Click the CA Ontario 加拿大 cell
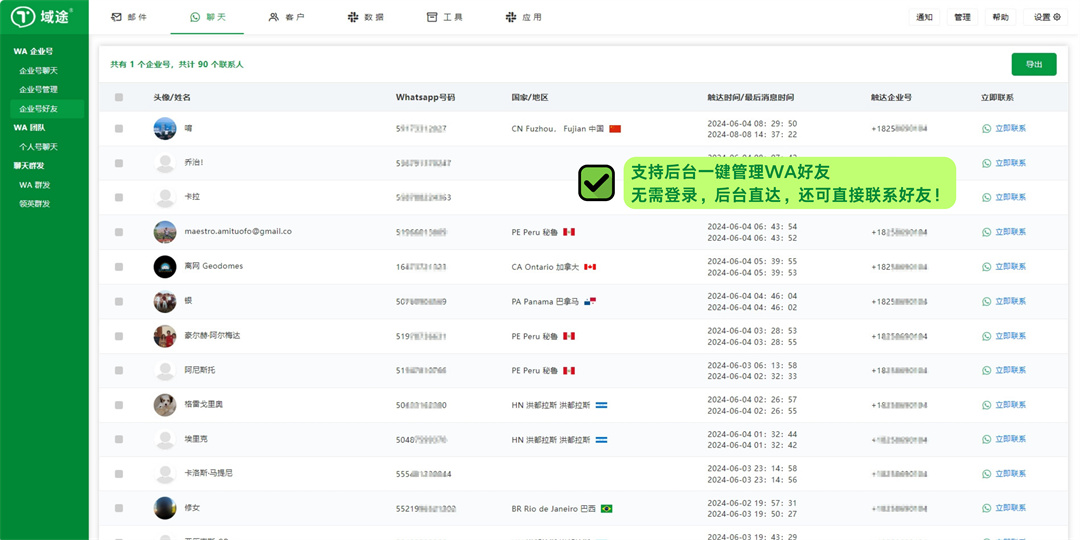 coord(554,267)
